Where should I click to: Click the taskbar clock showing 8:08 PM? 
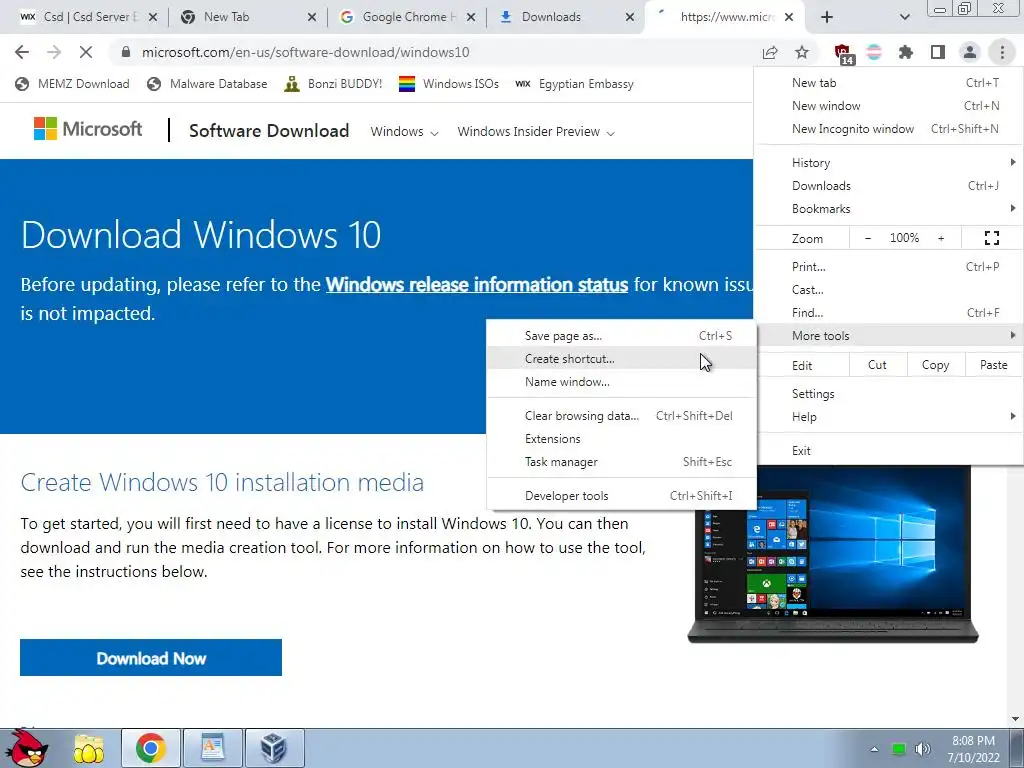coord(973,749)
